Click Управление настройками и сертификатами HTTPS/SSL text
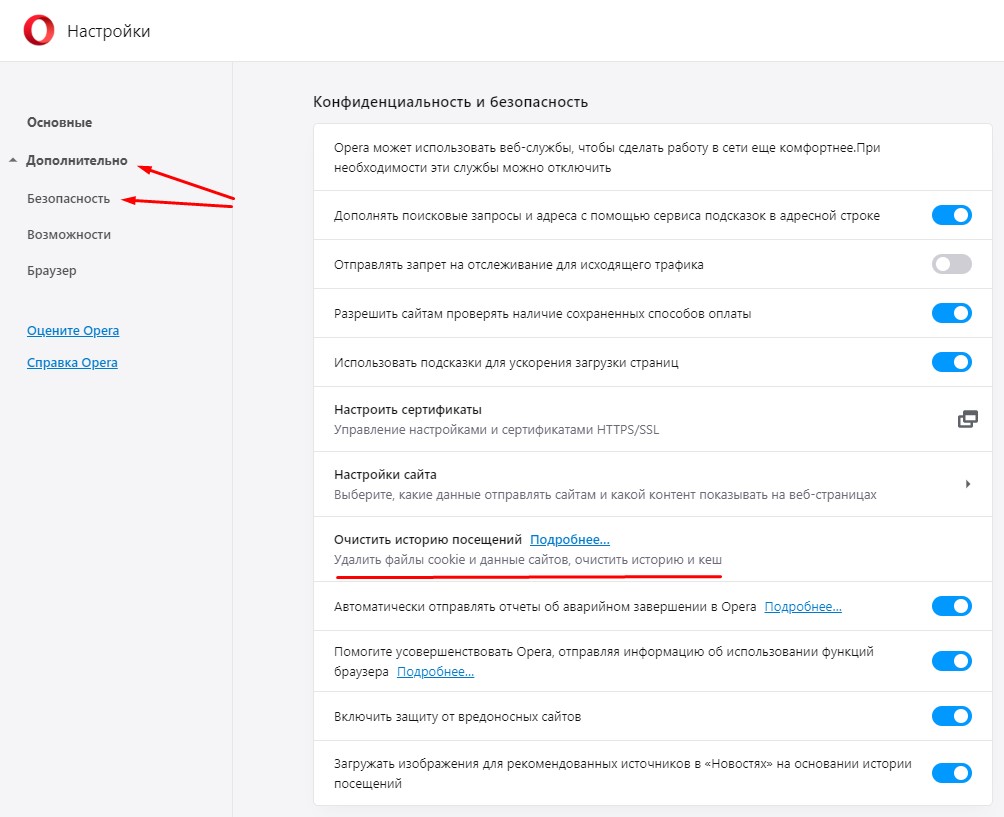1004x817 pixels. tap(496, 430)
